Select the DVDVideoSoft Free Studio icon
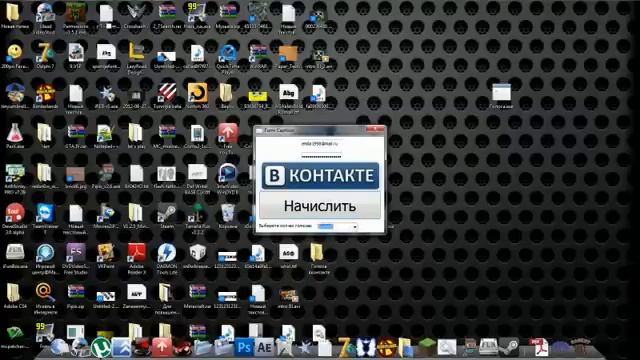Viewport: 640px width, 360px height. (76, 260)
